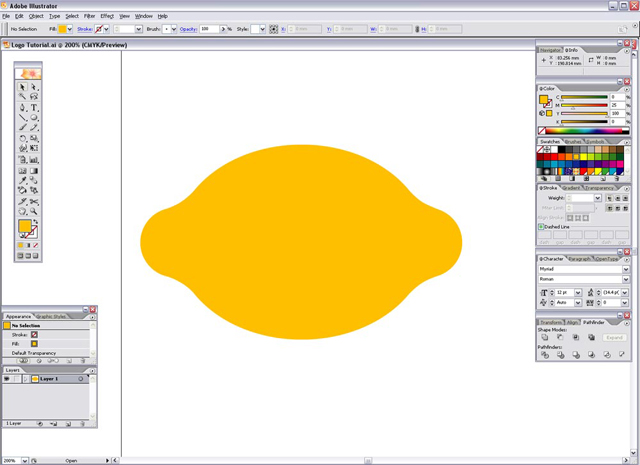Select the Free Transform tool
Screen dimensions: 640x465
pos(34,148)
